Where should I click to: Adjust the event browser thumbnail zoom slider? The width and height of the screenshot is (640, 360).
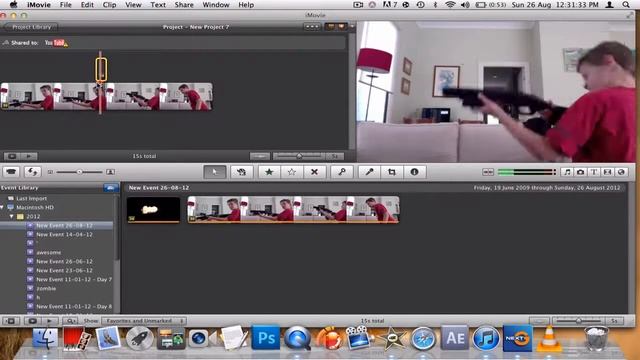(x=578, y=321)
